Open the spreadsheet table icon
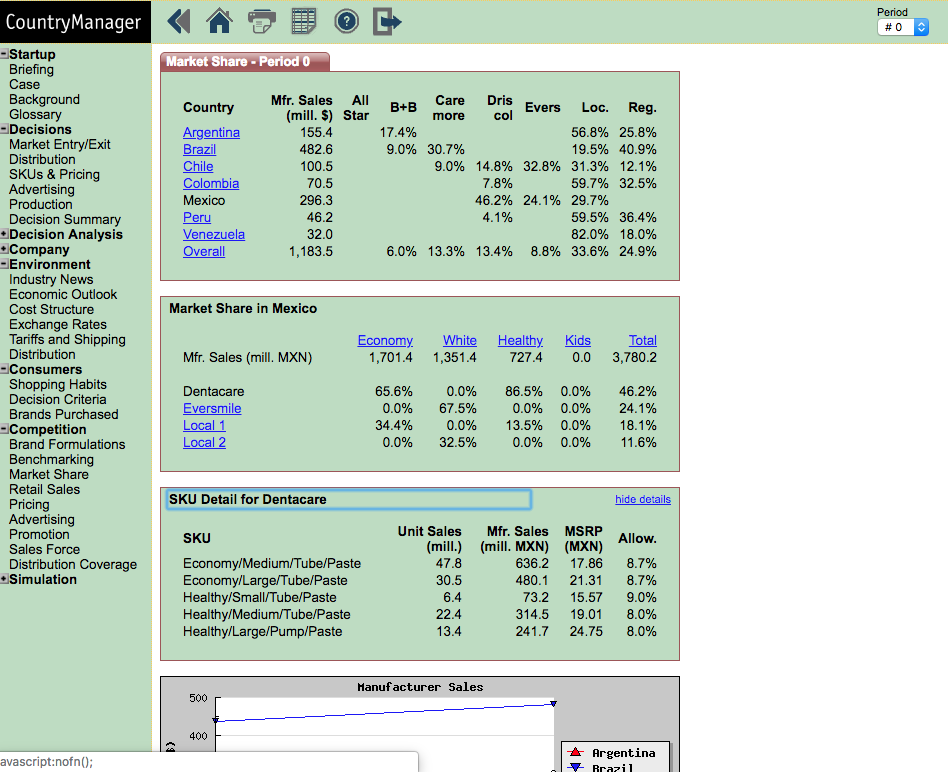Screen dimensions: 948x772 pos(304,22)
